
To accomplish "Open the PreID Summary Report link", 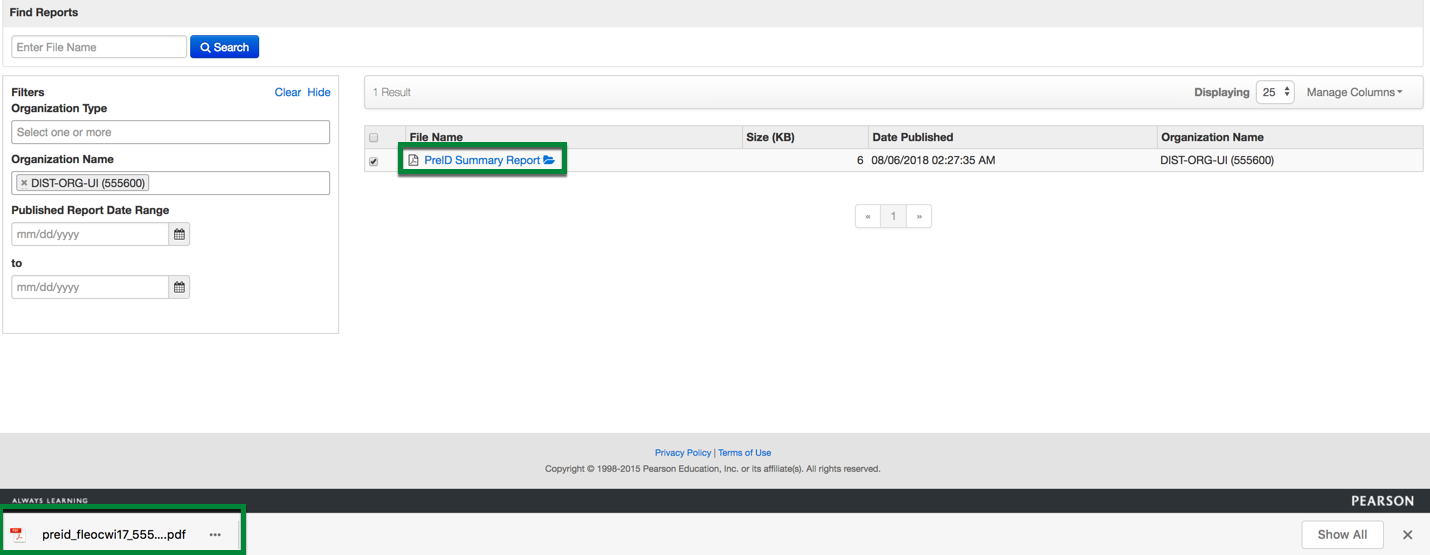I will click(x=482, y=160).
